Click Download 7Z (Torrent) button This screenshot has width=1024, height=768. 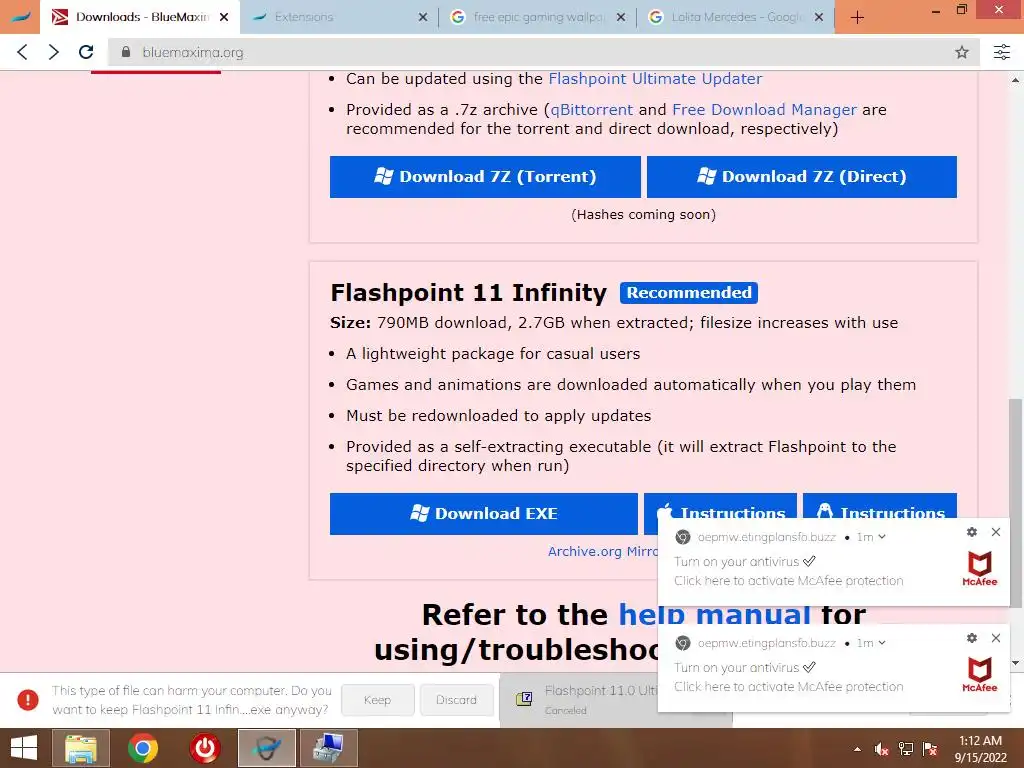pos(485,176)
